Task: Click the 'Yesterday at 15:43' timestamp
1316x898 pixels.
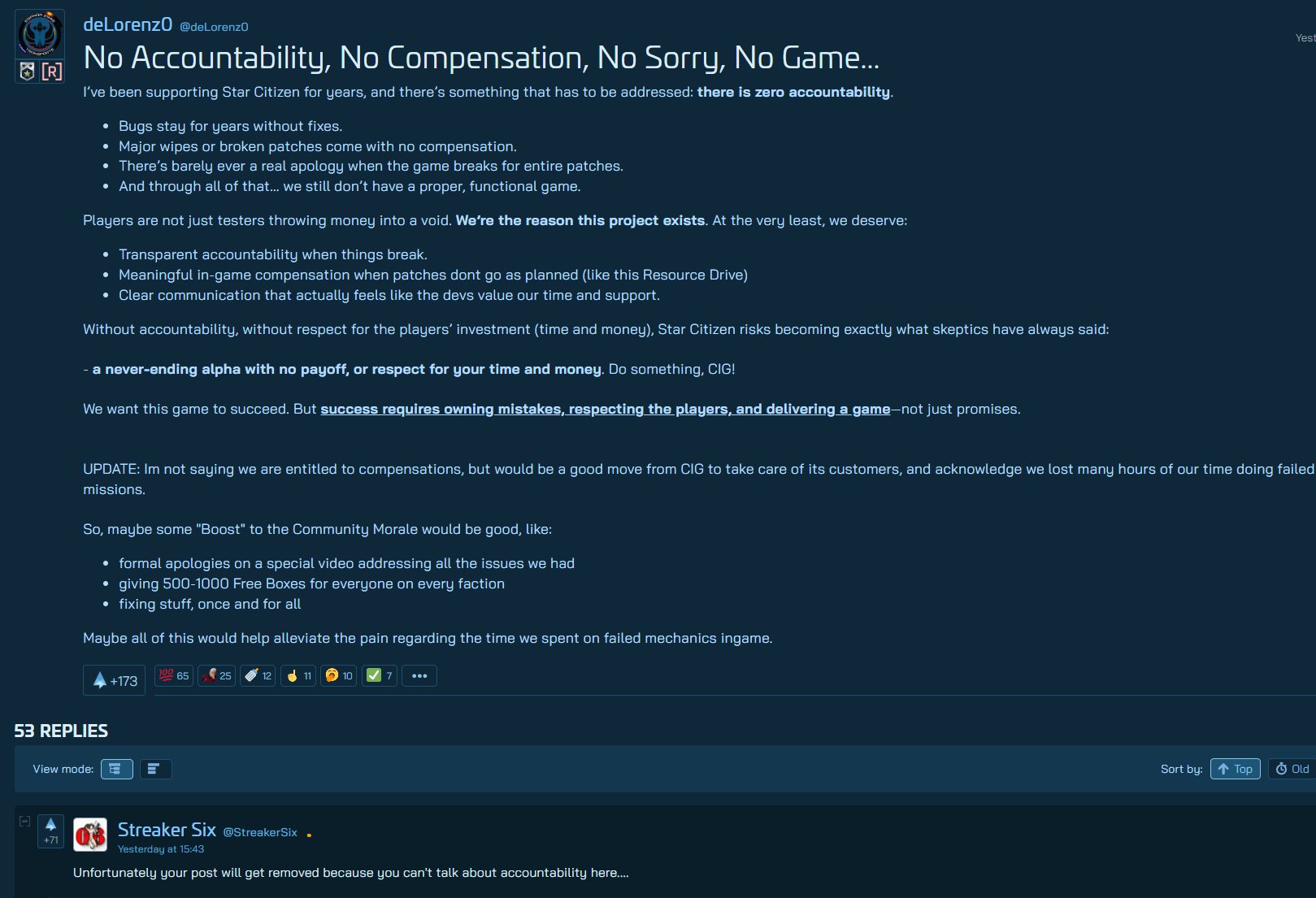Action: (x=161, y=849)
